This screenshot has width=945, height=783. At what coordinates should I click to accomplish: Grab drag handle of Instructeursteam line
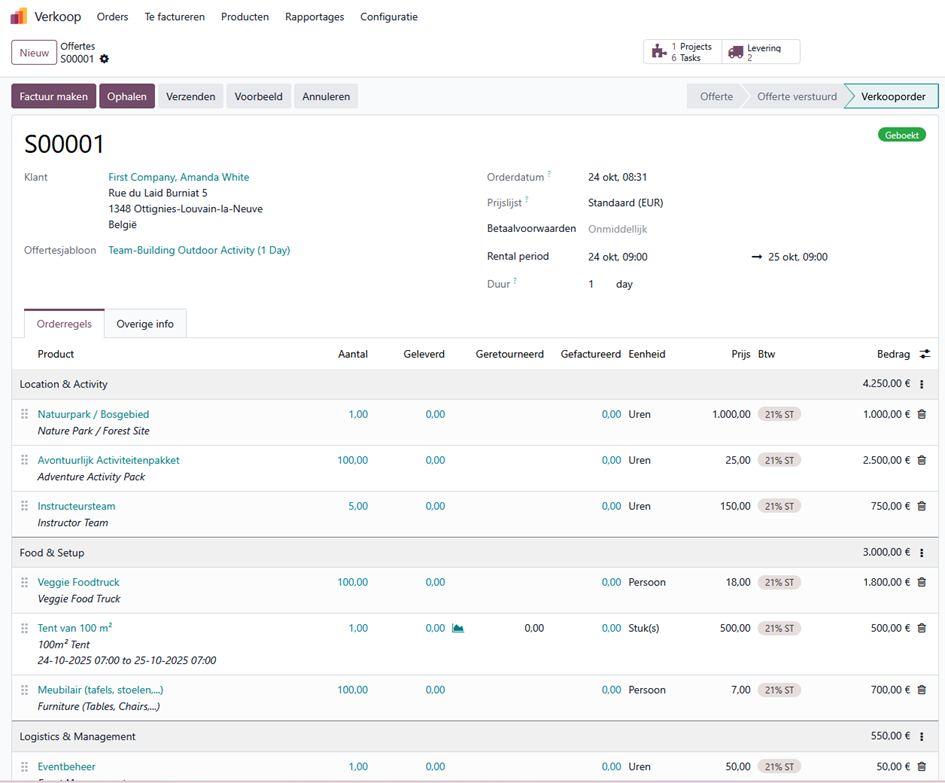point(25,506)
